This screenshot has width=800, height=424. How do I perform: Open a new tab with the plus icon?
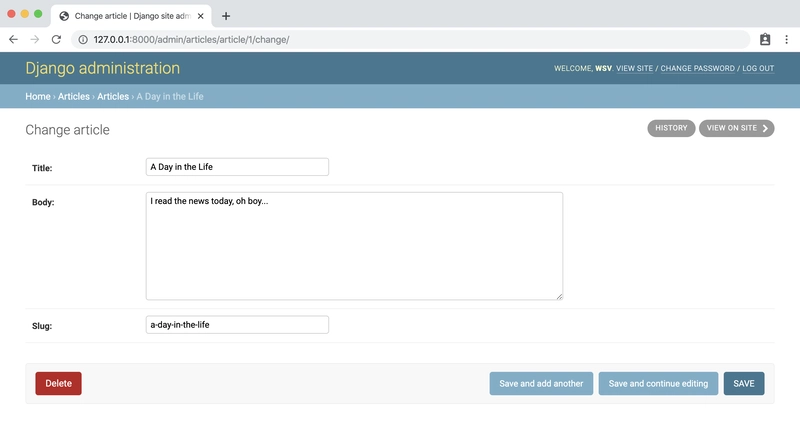[226, 16]
